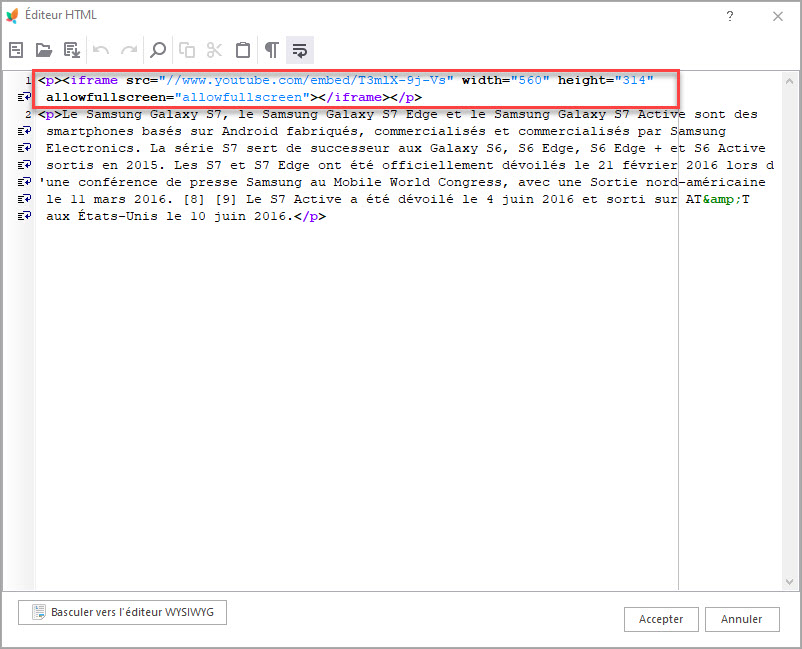Click the Annuler button
The image size is (802, 649).
tap(742, 619)
